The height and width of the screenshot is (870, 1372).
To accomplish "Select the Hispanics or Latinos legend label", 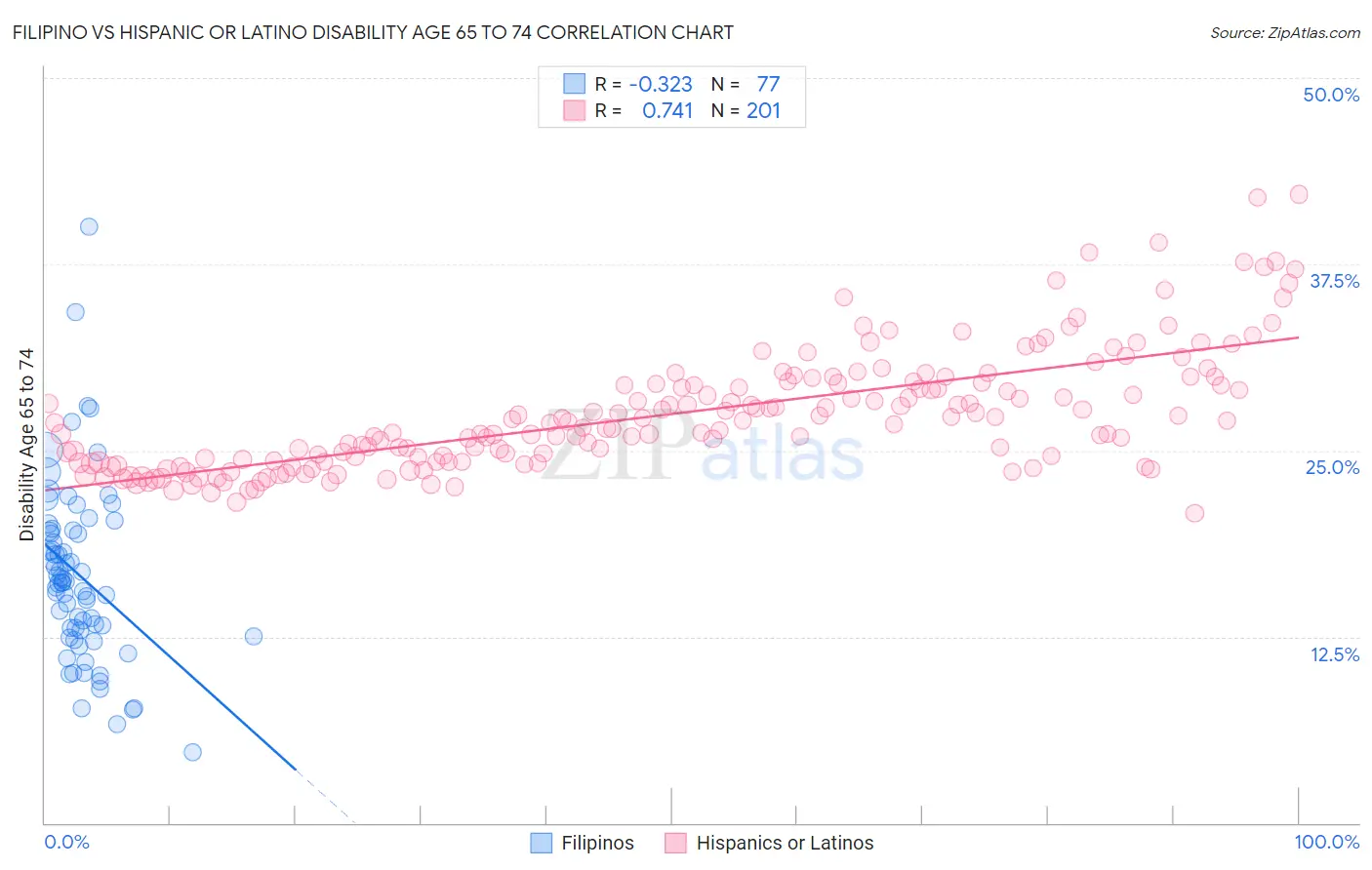I will (786, 843).
